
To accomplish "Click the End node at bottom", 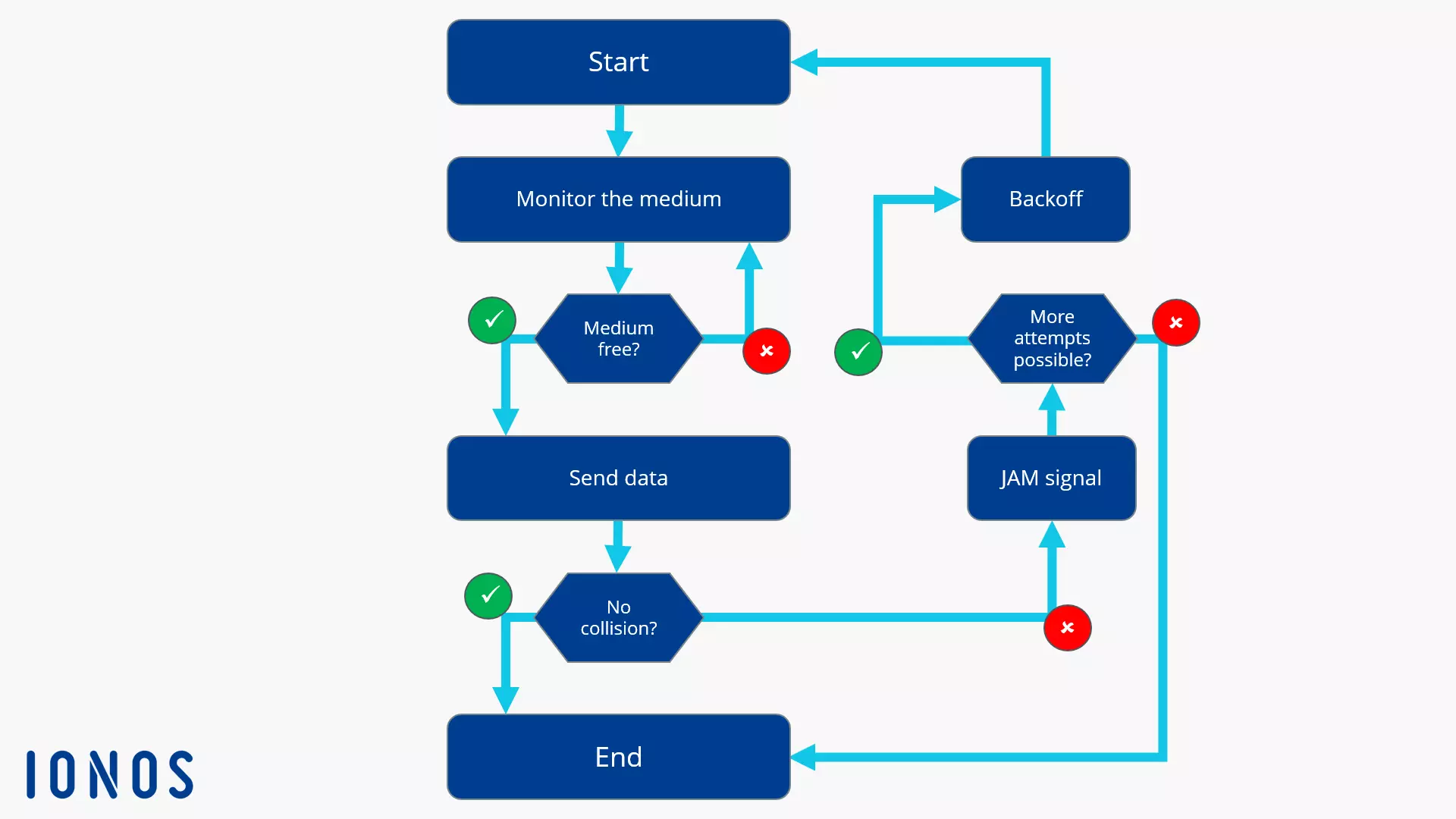I will 618,756.
